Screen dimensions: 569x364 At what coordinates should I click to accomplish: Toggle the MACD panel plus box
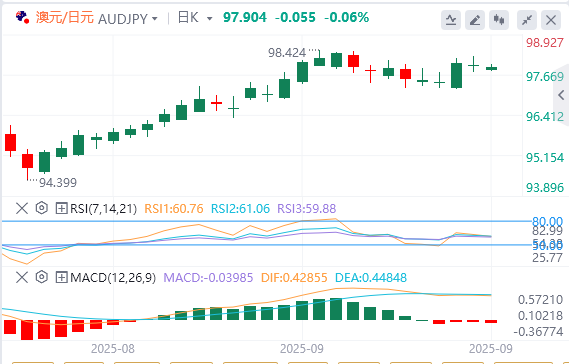61,277
